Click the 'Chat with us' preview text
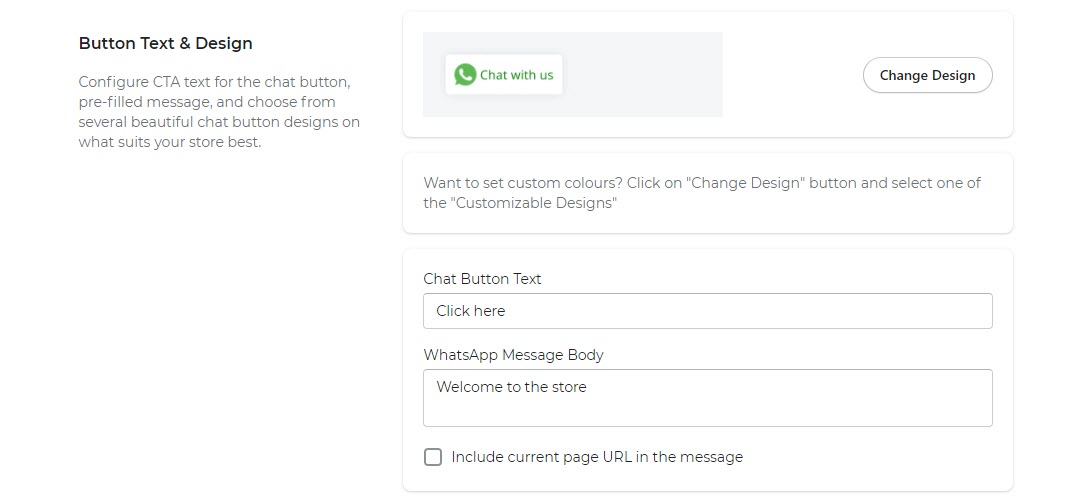 (516, 75)
